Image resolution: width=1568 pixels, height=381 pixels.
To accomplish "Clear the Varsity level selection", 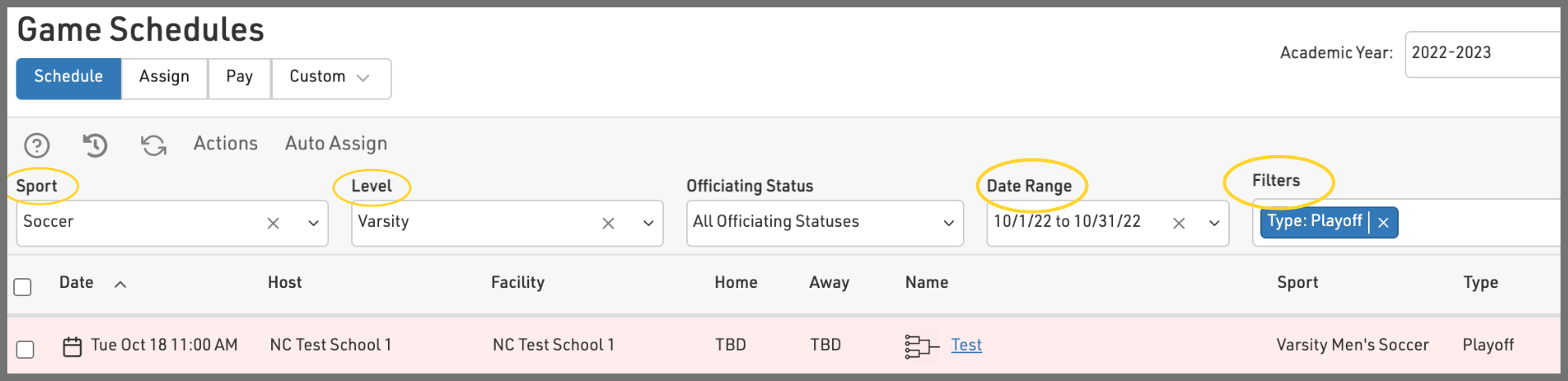I will click(x=608, y=224).
